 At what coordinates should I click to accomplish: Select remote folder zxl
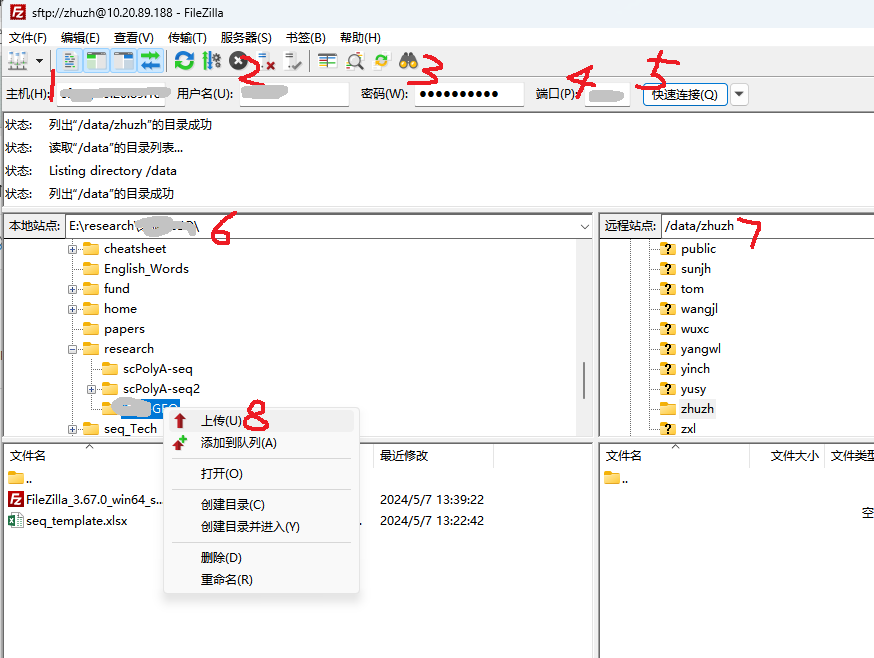tap(688, 429)
